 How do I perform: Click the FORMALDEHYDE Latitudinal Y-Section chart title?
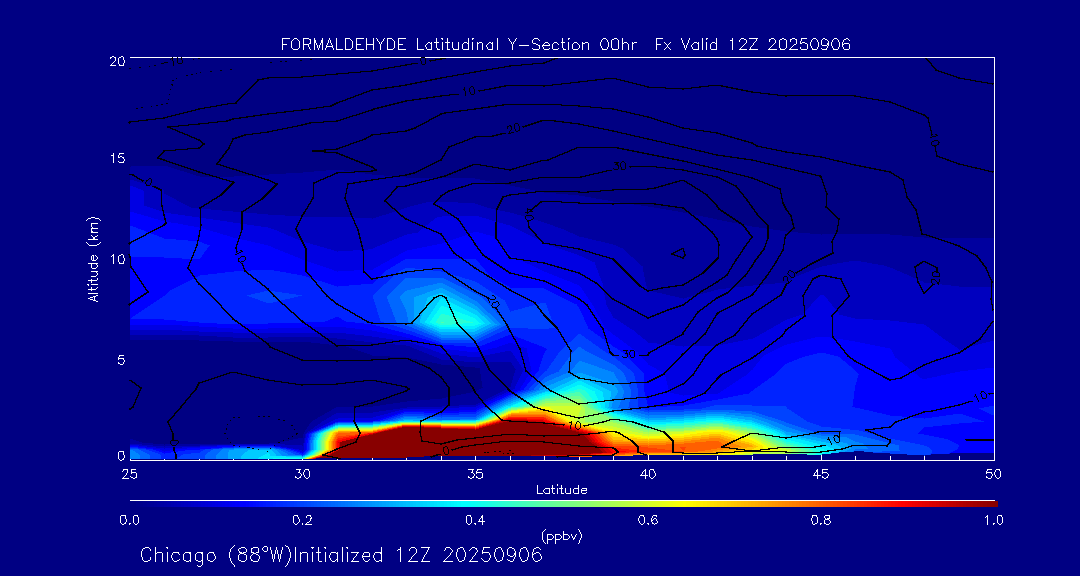[565, 45]
